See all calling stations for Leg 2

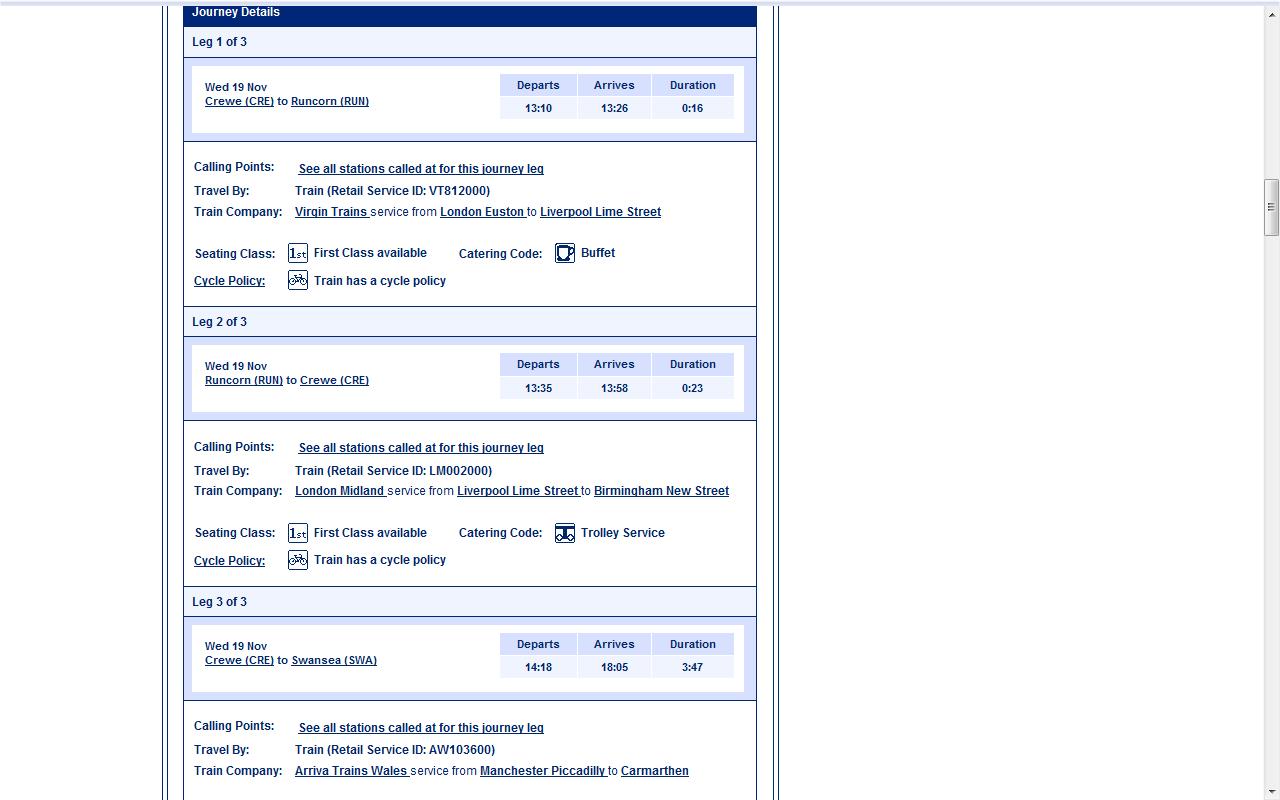pos(421,448)
